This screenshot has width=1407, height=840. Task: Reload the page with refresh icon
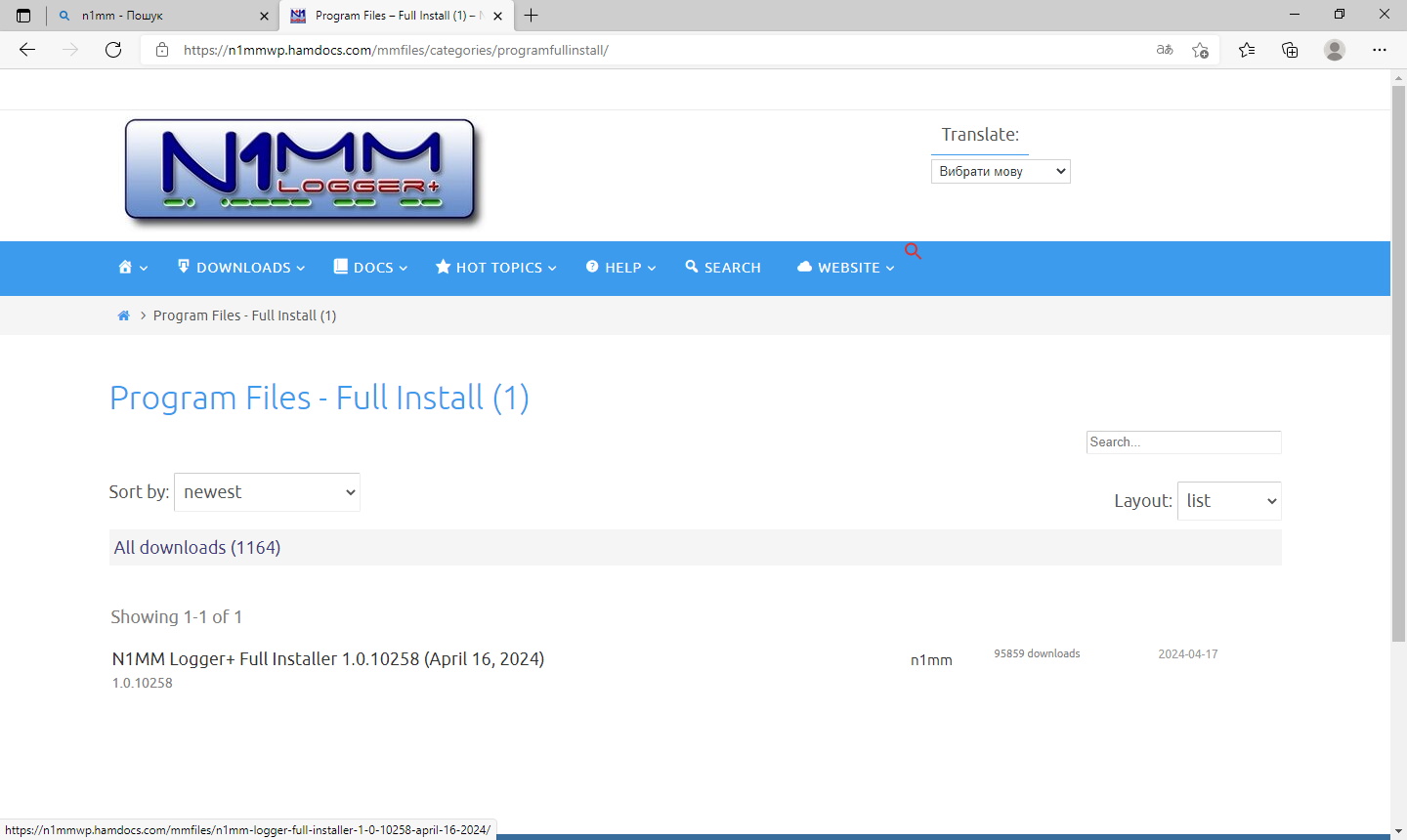click(x=113, y=50)
